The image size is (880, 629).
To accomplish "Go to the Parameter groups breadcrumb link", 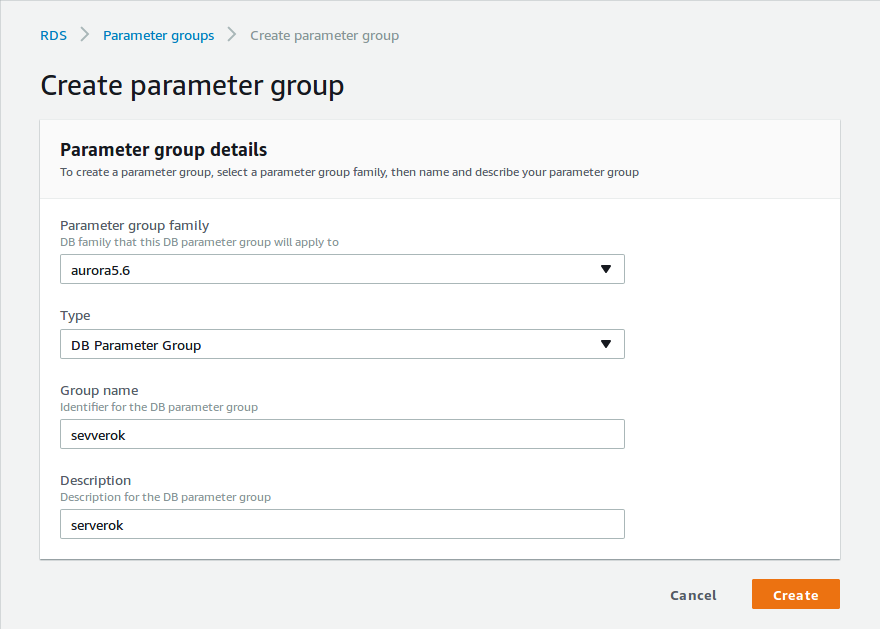I will pyautogui.click(x=158, y=35).
